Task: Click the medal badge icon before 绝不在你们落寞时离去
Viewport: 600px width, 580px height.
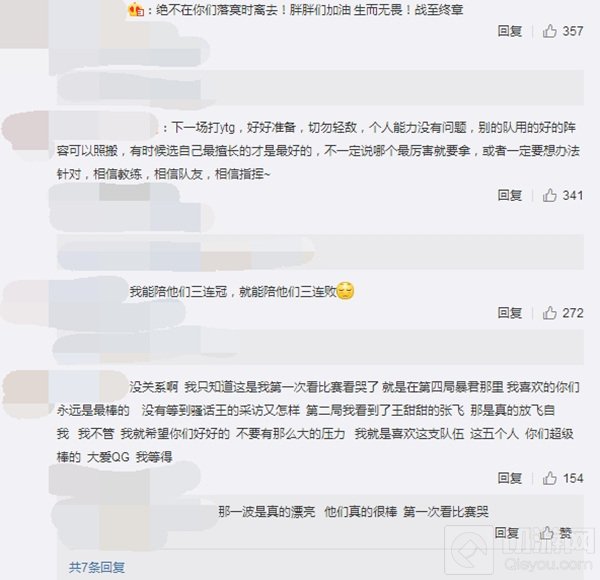Action: (x=136, y=10)
